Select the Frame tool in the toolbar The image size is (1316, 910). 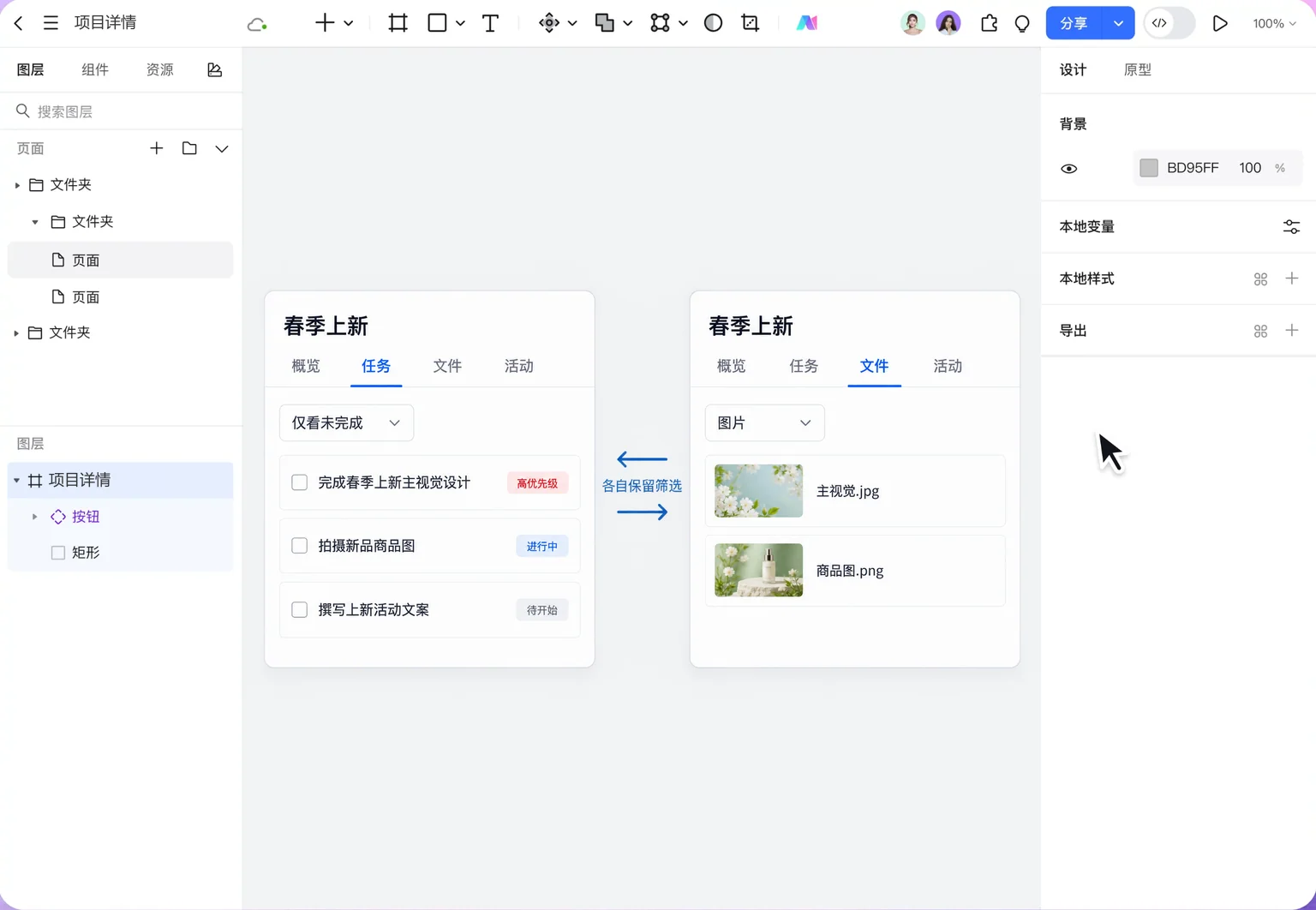(x=398, y=23)
